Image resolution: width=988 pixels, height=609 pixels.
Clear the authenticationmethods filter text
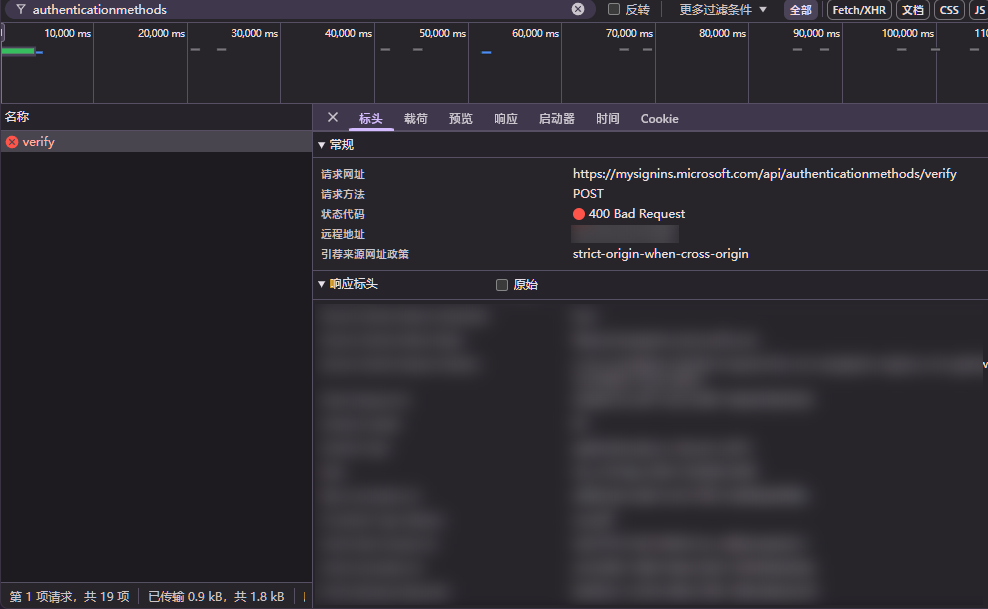578,9
